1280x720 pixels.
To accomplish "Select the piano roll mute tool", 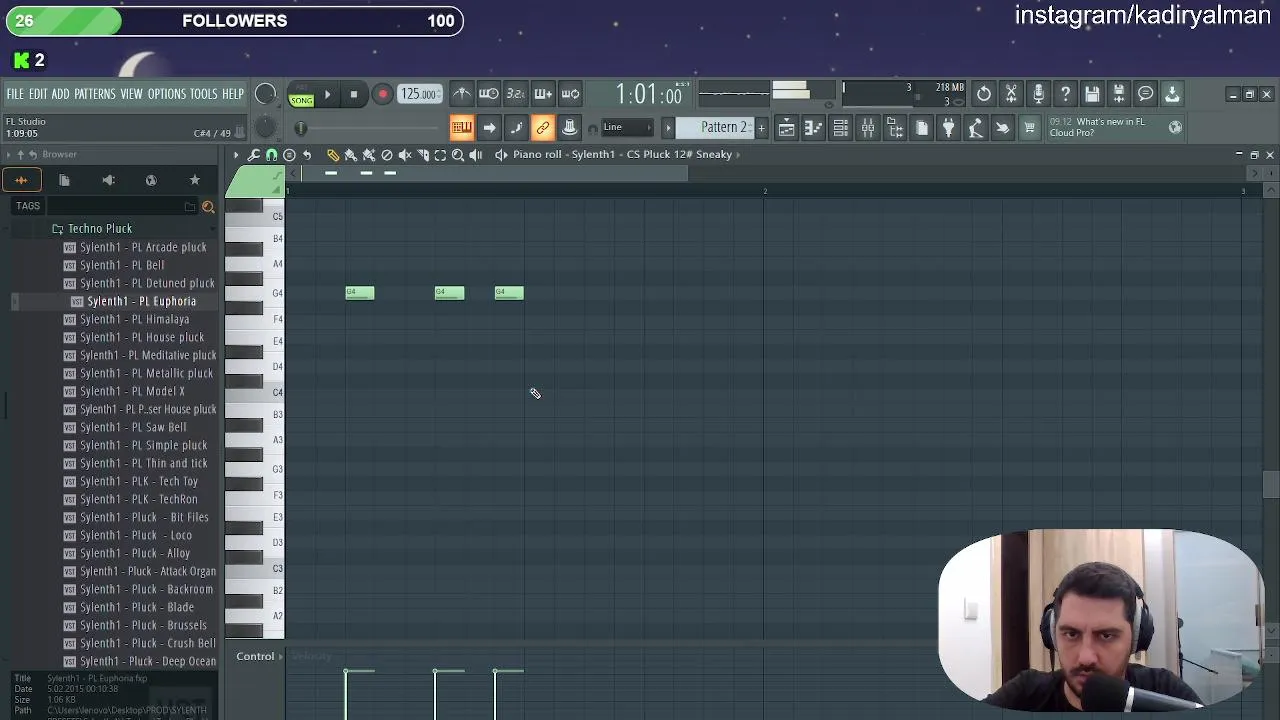I will [x=405, y=155].
